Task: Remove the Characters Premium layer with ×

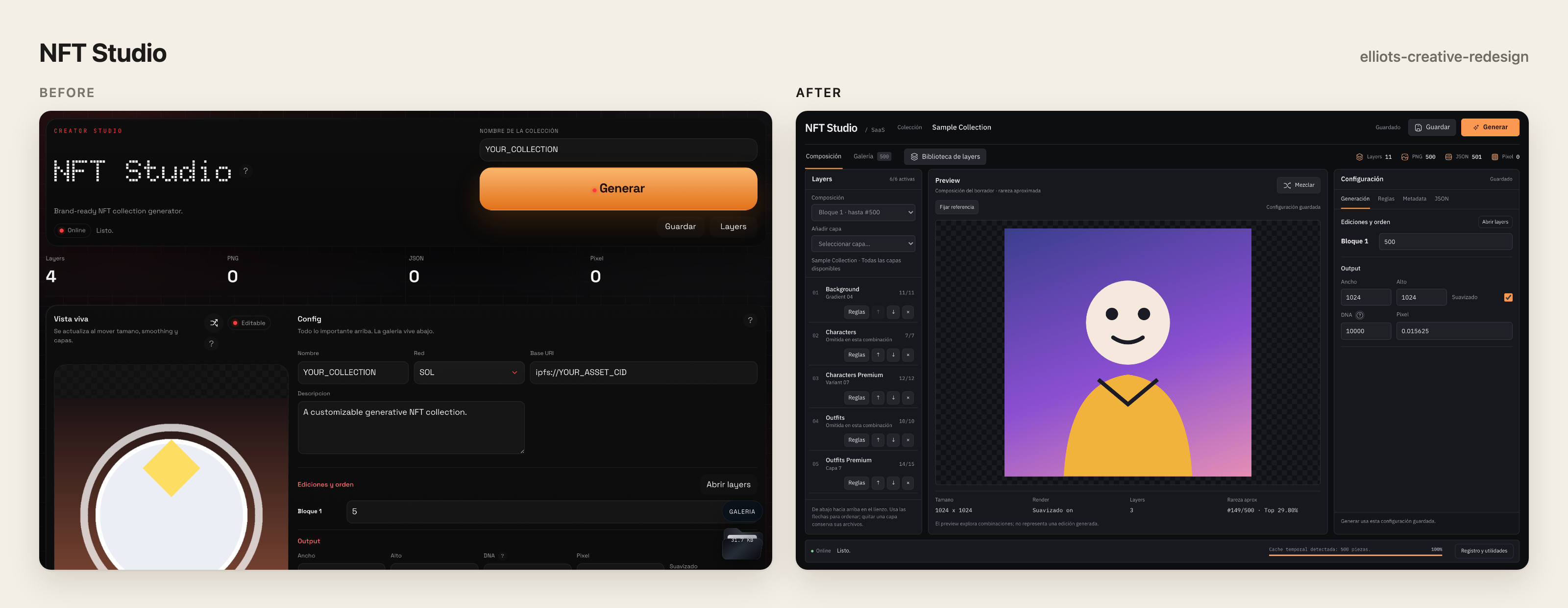Action: point(907,398)
